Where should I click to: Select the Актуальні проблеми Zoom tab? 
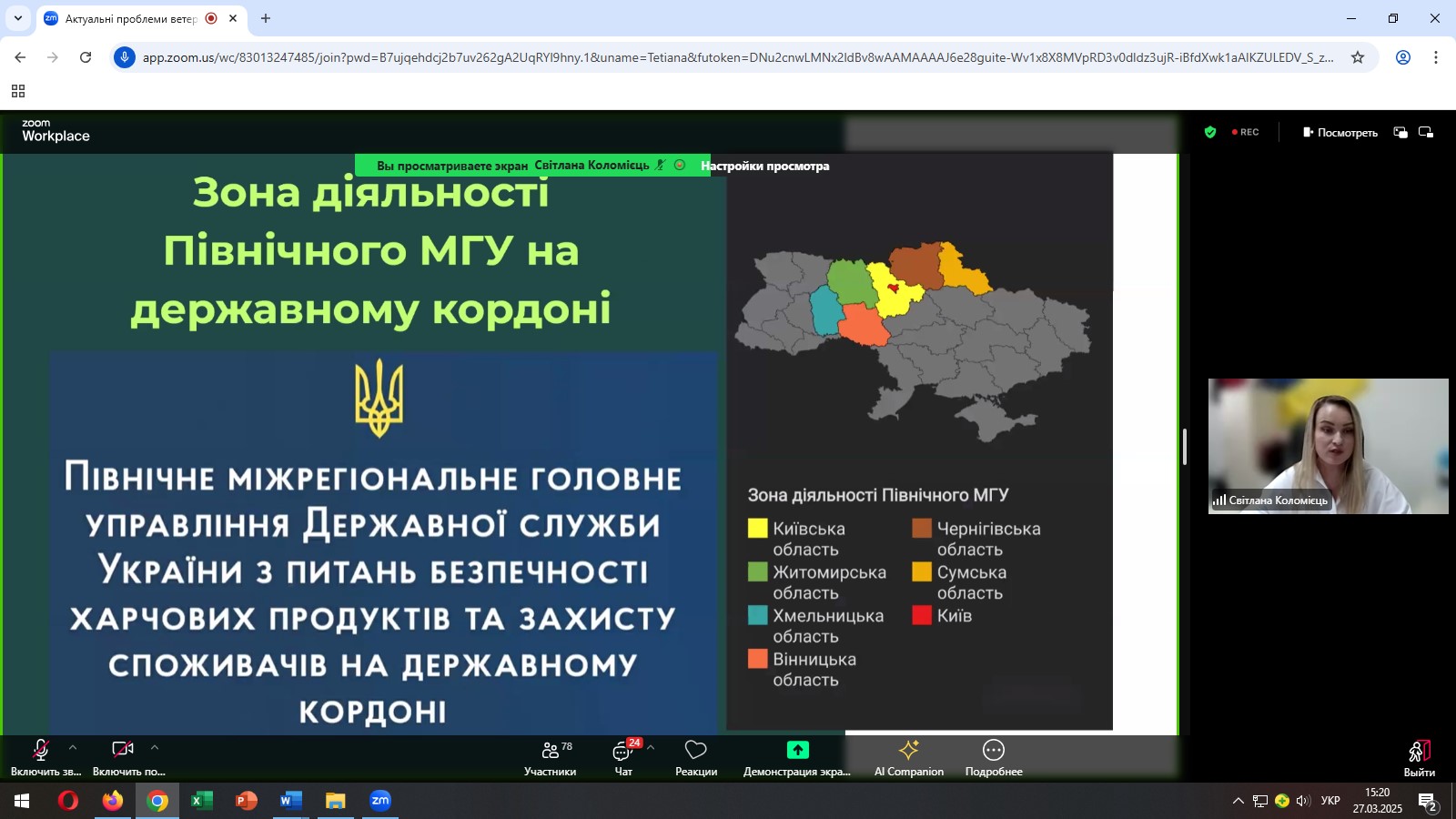130,18
